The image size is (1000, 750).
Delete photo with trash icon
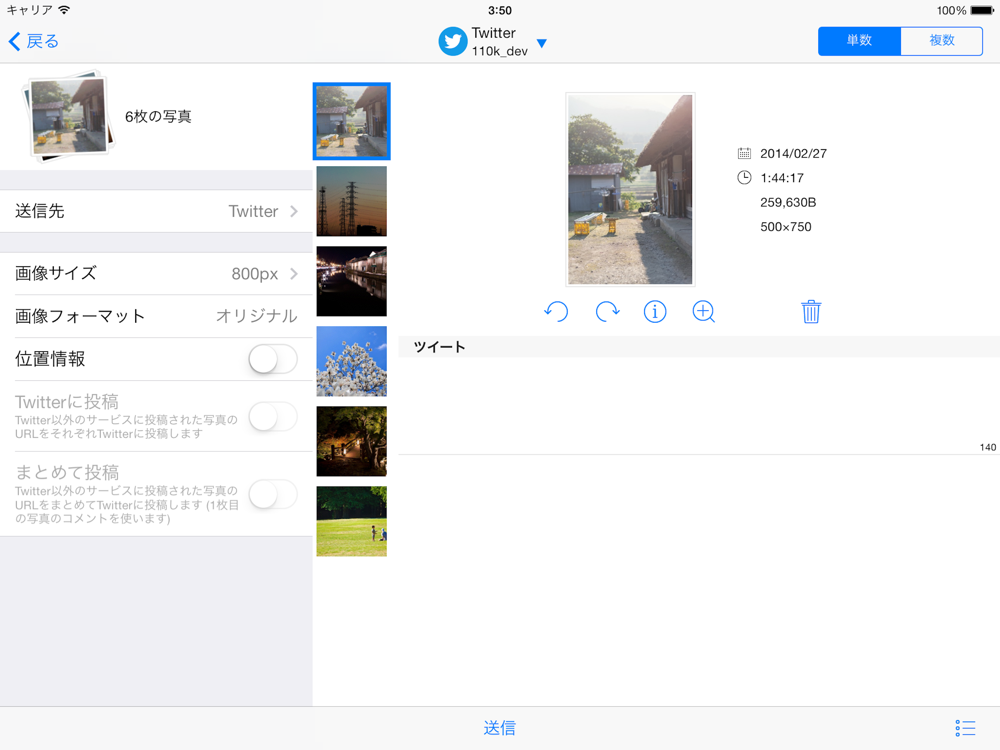coord(811,312)
